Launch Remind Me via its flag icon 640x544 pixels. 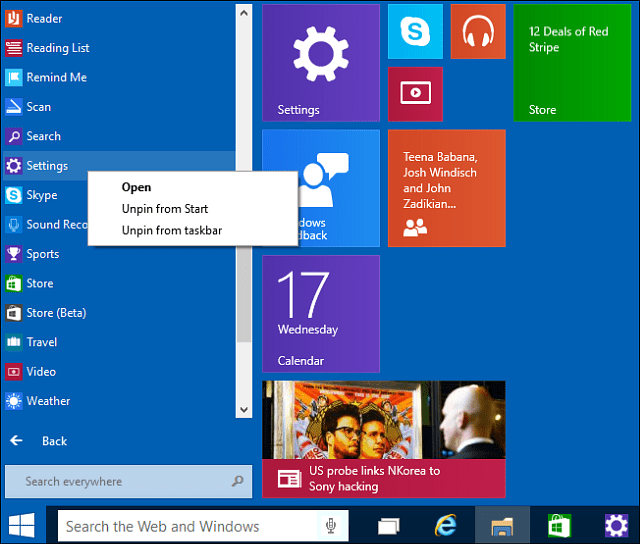[x=13, y=77]
